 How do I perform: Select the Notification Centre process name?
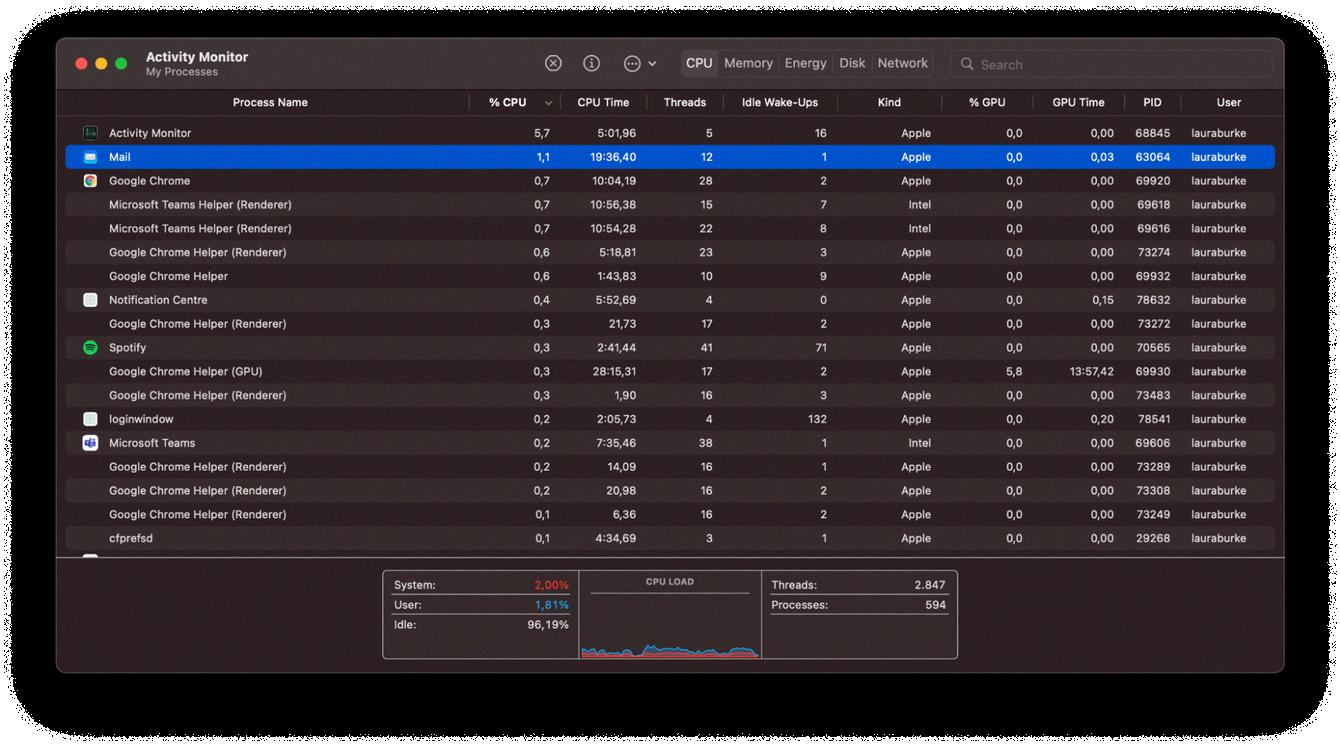click(158, 300)
